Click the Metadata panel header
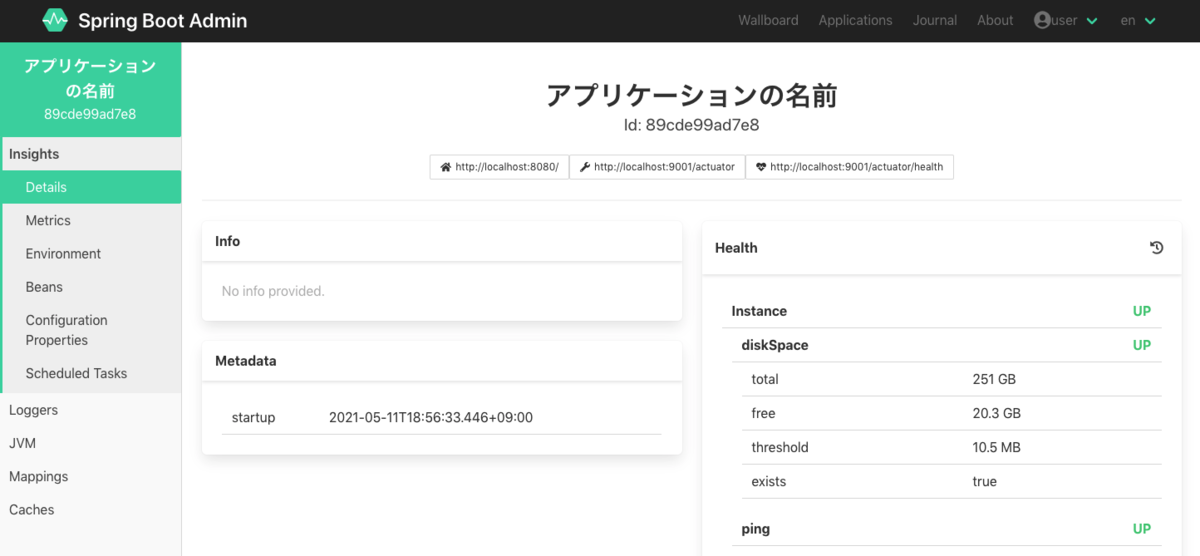Viewport: 1200px width, 556px height. click(442, 360)
